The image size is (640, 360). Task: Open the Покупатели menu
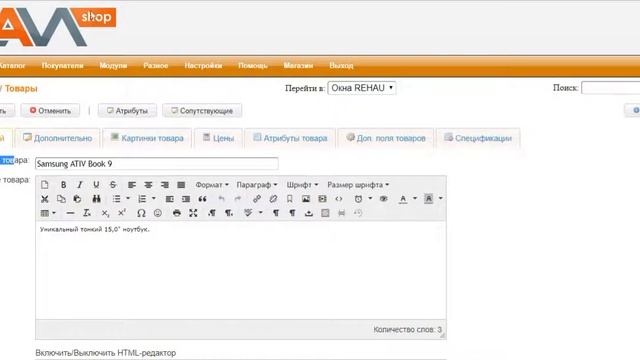pyautogui.click(x=62, y=65)
